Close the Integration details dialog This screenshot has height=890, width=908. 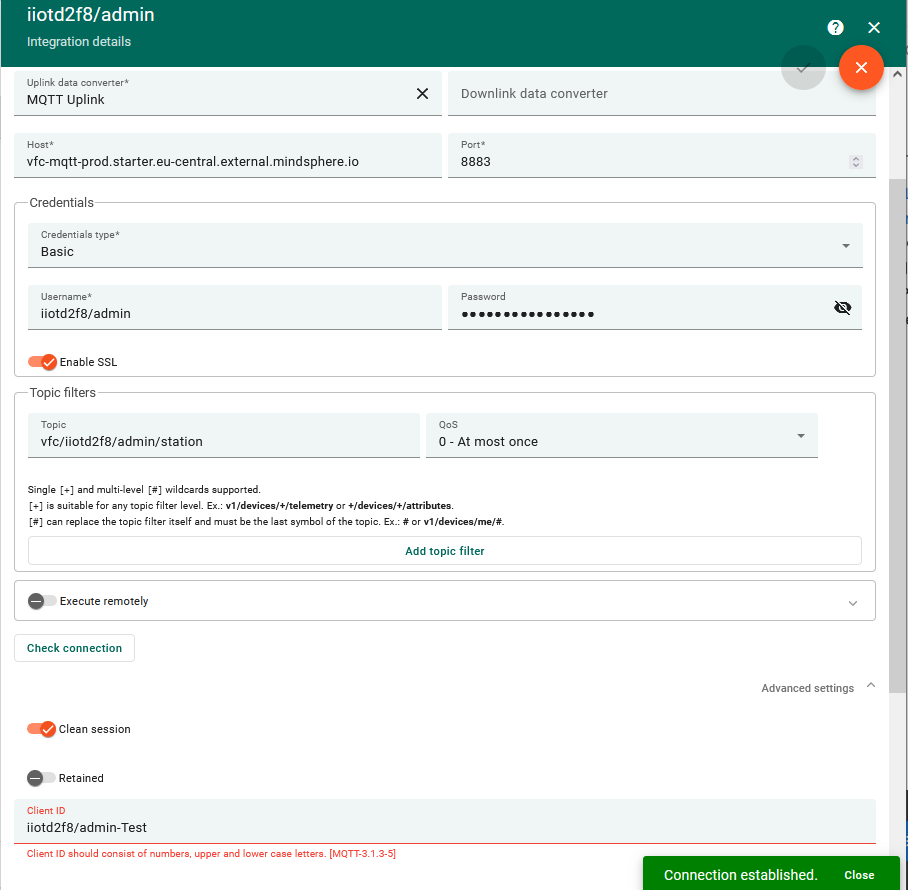point(874,27)
